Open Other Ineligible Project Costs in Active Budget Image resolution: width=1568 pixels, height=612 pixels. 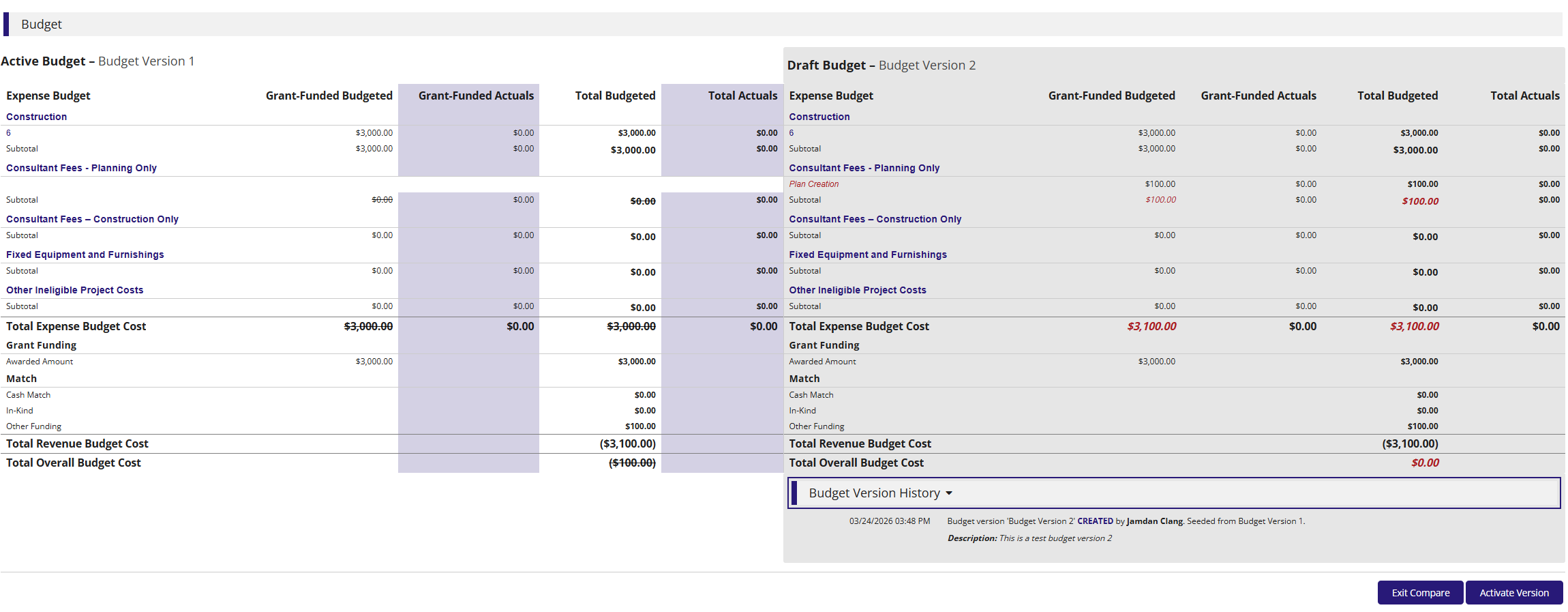pos(75,290)
